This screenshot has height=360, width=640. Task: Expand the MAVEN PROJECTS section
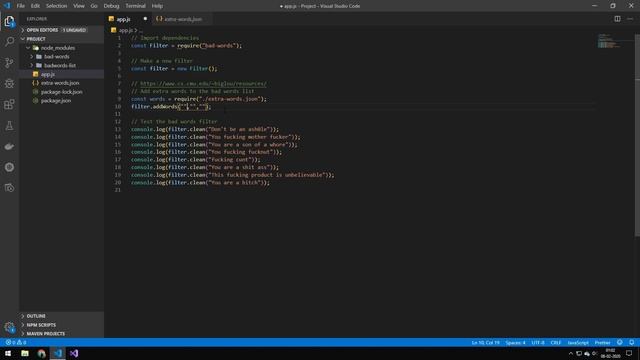pyautogui.click(x=62, y=333)
